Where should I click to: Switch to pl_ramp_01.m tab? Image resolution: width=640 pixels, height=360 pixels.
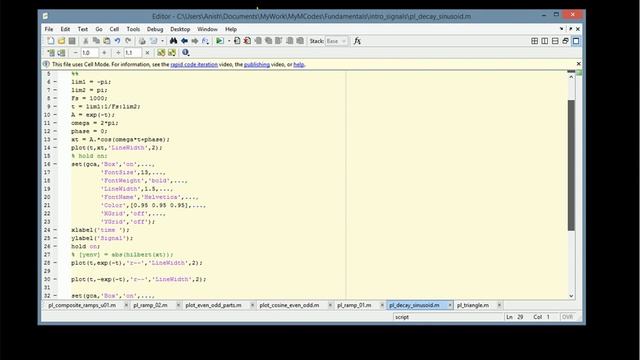click(354, 305)
